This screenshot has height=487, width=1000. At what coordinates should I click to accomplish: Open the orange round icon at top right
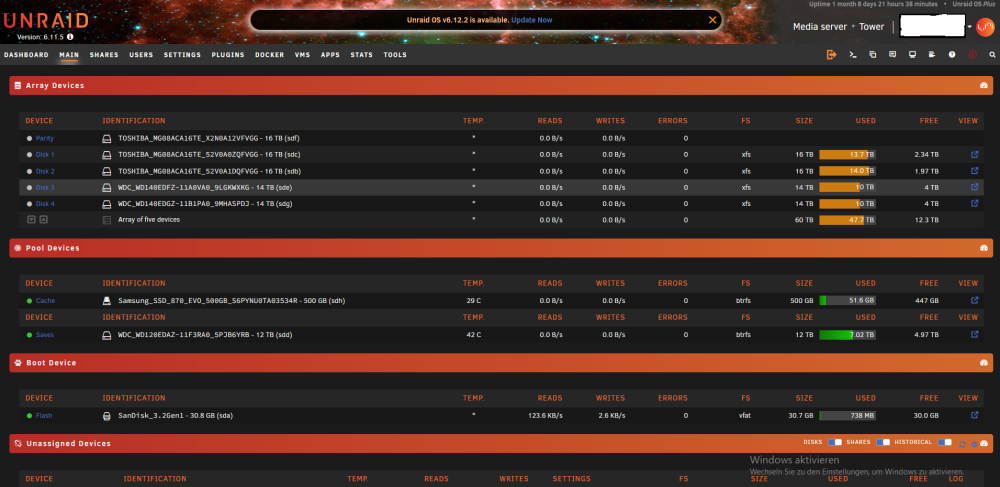985,27
